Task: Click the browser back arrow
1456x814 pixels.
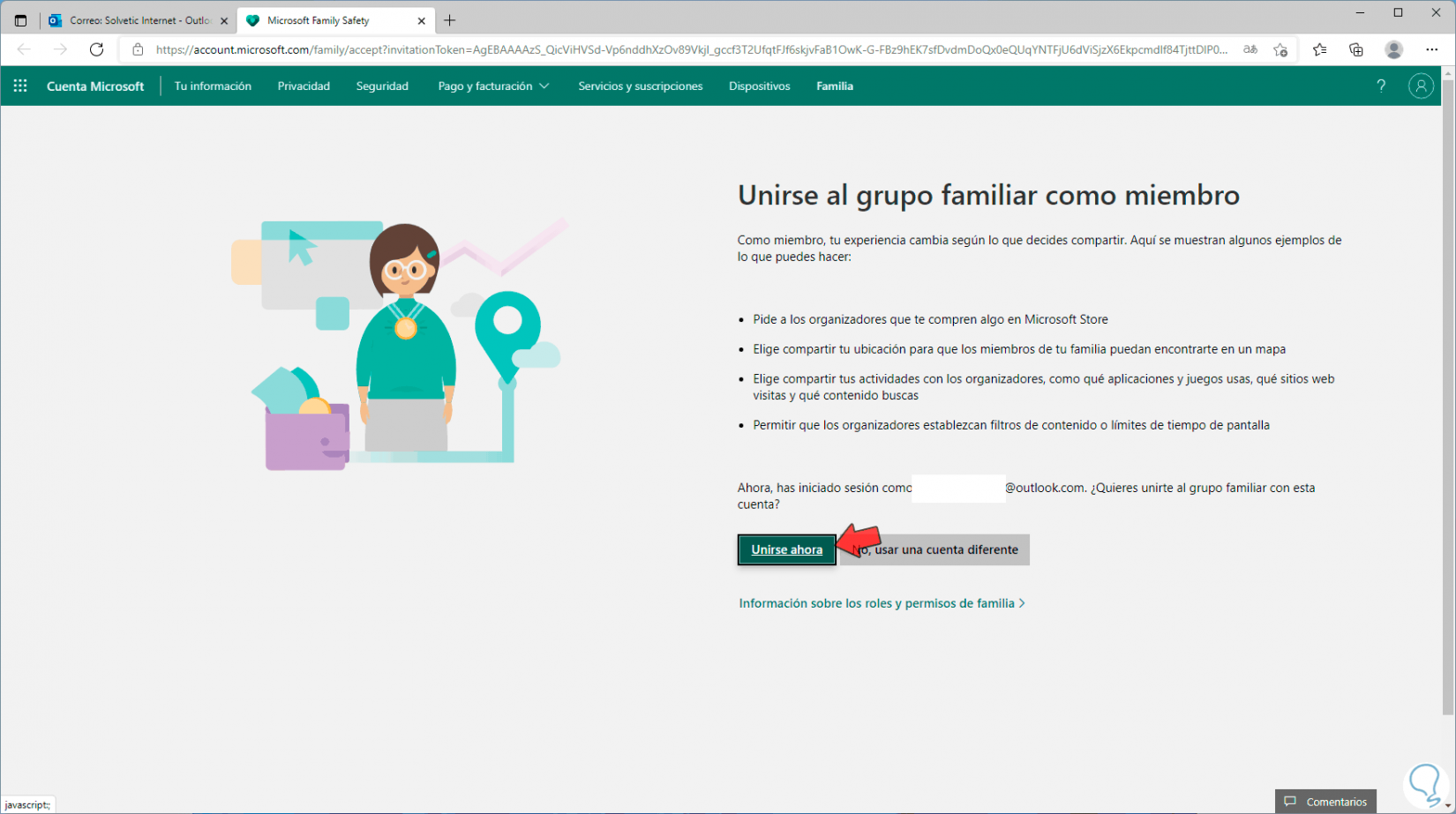Action: pos(25,49)
